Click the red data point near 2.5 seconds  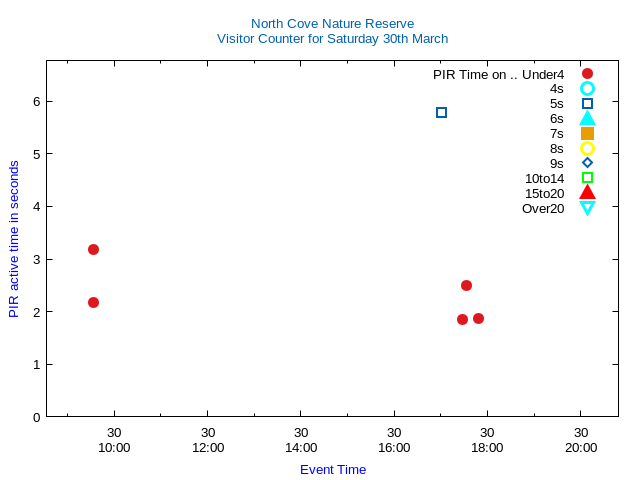(466, 285)
